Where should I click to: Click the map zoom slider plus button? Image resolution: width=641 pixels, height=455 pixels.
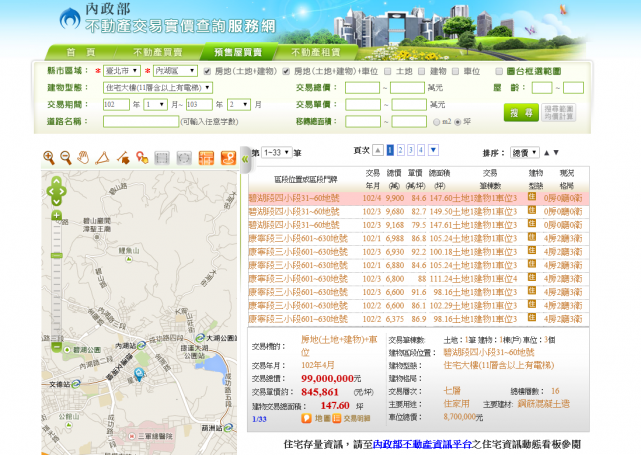(x=57, y=215)
